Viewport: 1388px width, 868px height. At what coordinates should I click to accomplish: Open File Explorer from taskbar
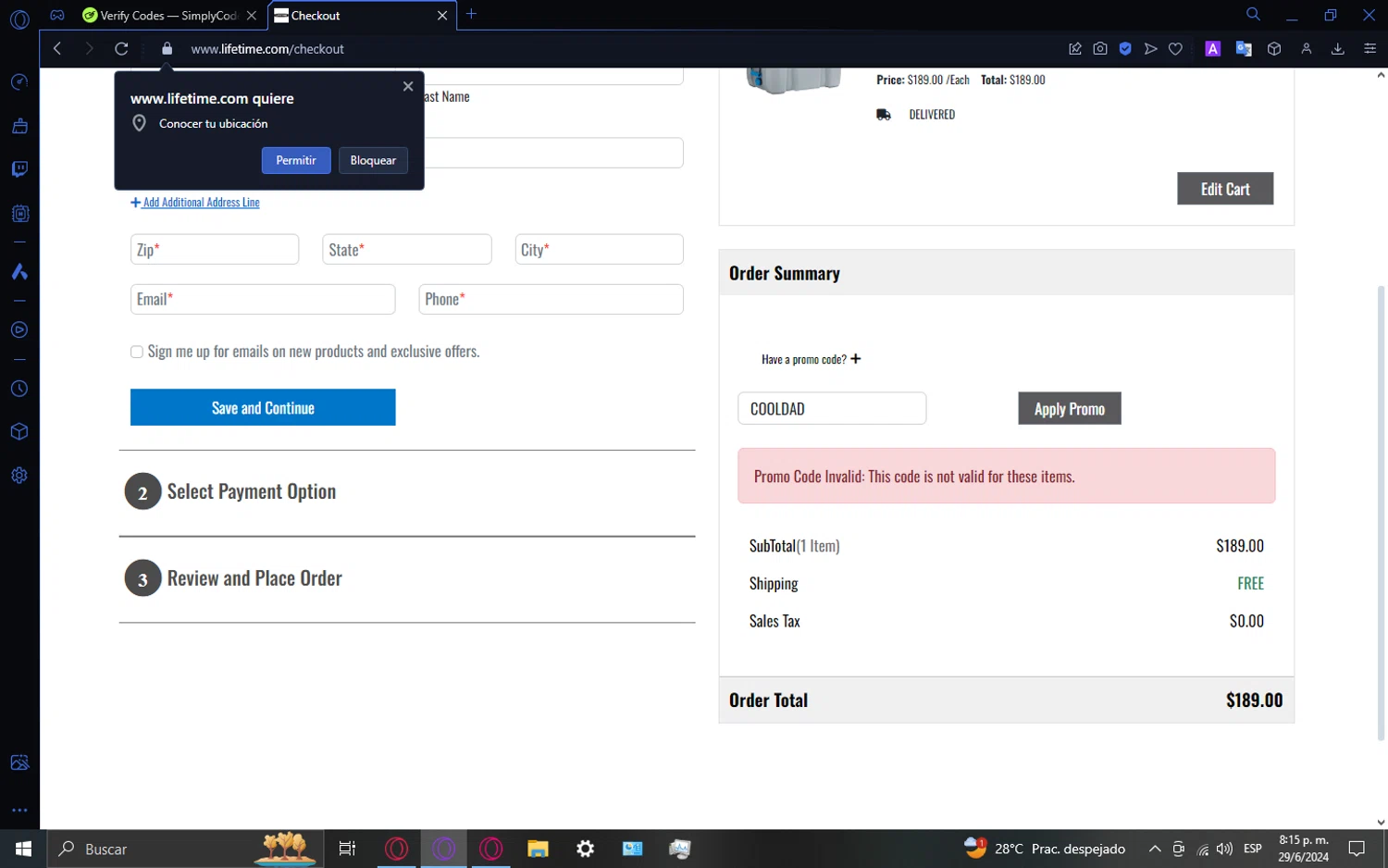click(x=538, y=849)
